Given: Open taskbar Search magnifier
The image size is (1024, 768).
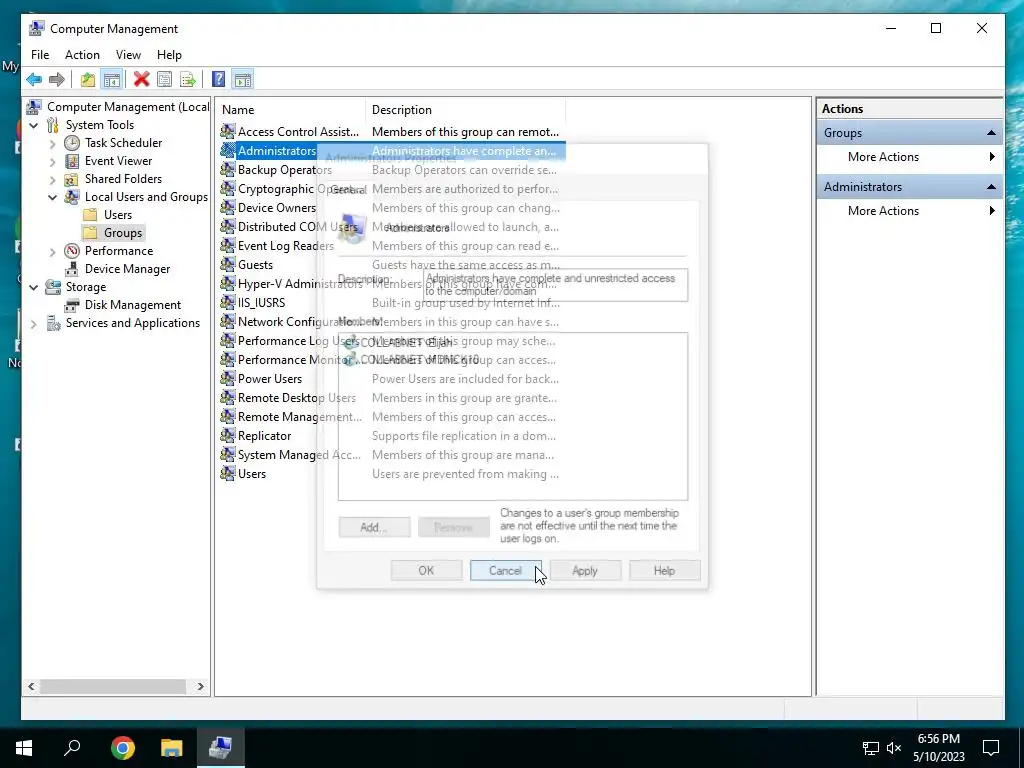Looking at the screenshot, I should [72, 748].
